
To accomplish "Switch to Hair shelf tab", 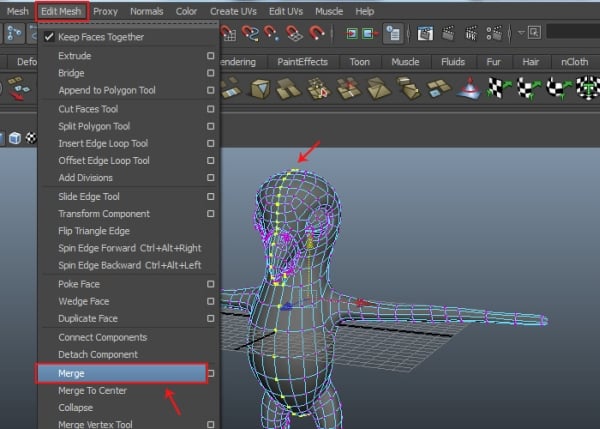I will (x=530, y=62).
